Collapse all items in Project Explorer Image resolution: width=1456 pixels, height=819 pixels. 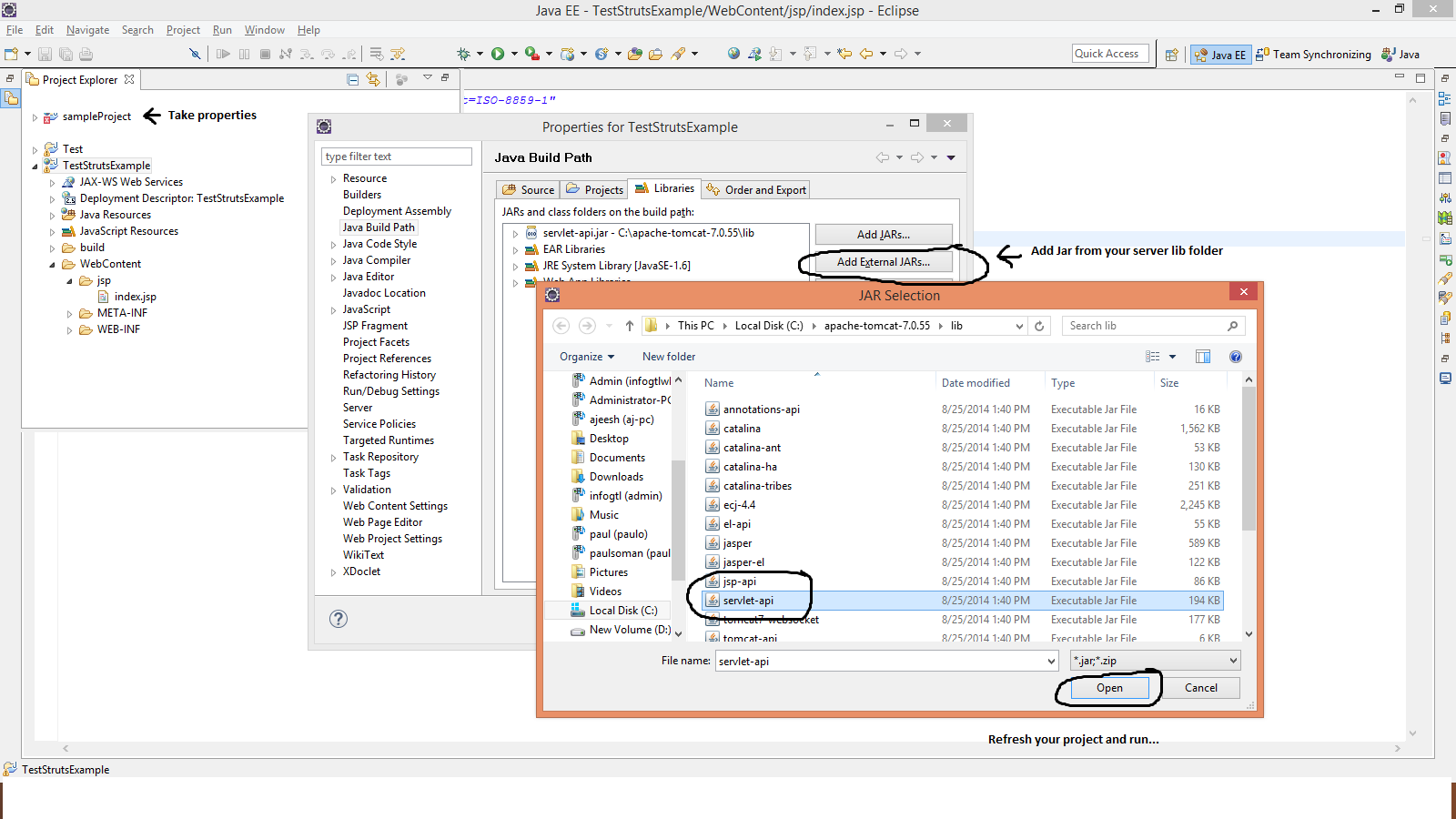[353, 80]
